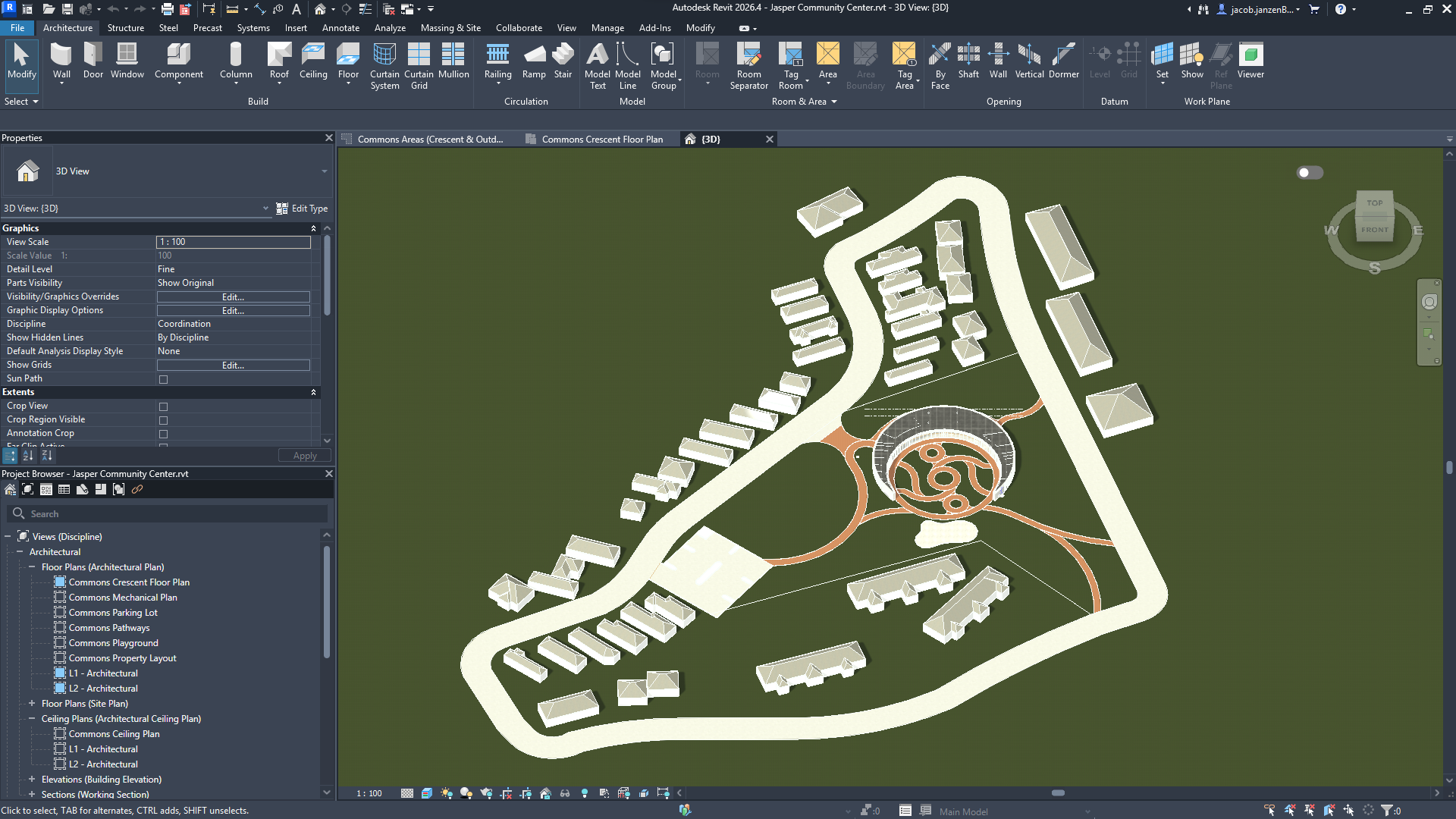The height and width of the screenshot is (819, 1456).
Task: Click the Project Browser vertical scrollbar
Action: tap(327, 601)
